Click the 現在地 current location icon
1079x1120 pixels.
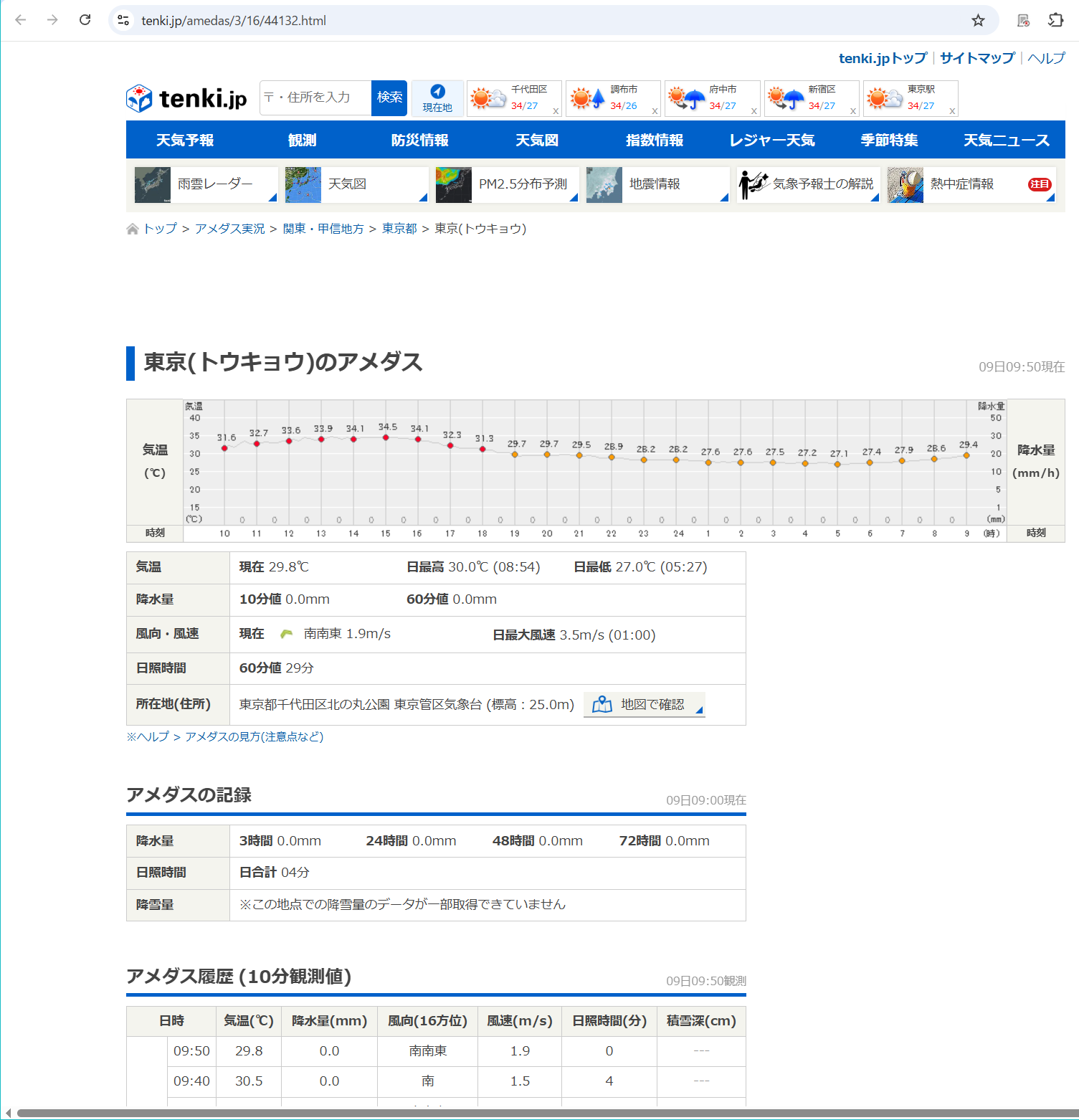point(437,92)
